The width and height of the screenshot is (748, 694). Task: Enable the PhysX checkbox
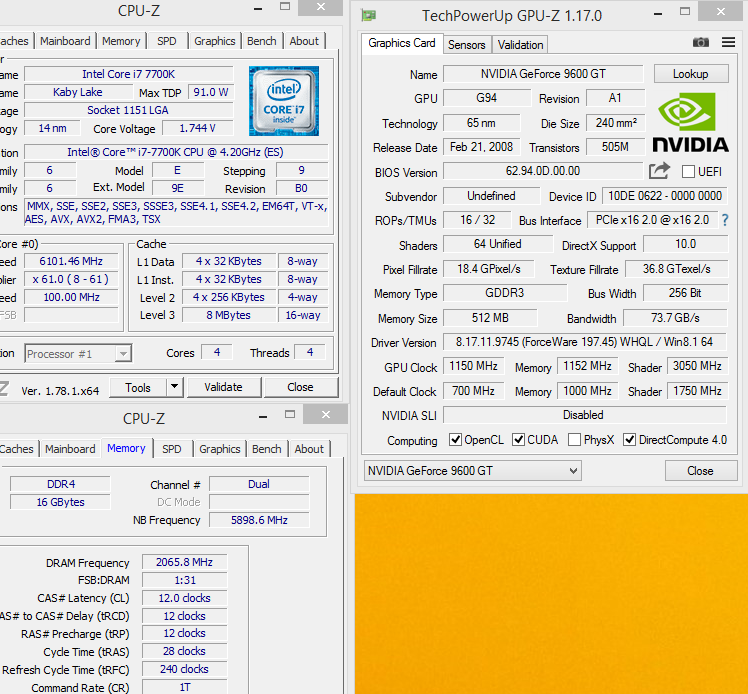(574, 440)
